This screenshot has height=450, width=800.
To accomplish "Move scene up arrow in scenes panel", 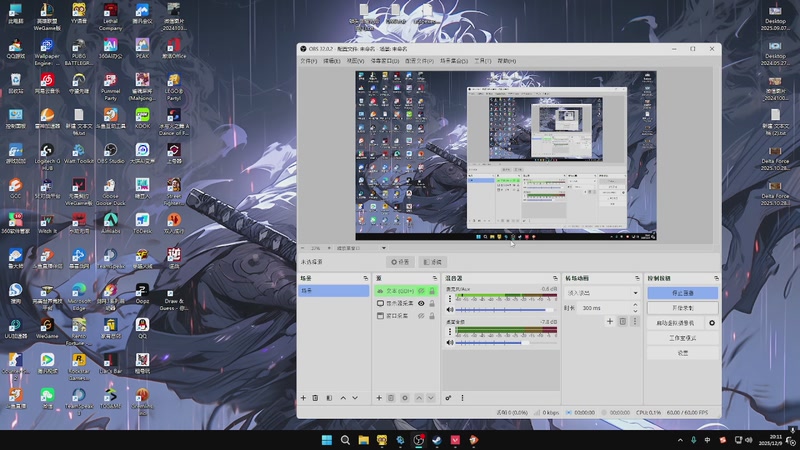I will [x=343, y=398].
